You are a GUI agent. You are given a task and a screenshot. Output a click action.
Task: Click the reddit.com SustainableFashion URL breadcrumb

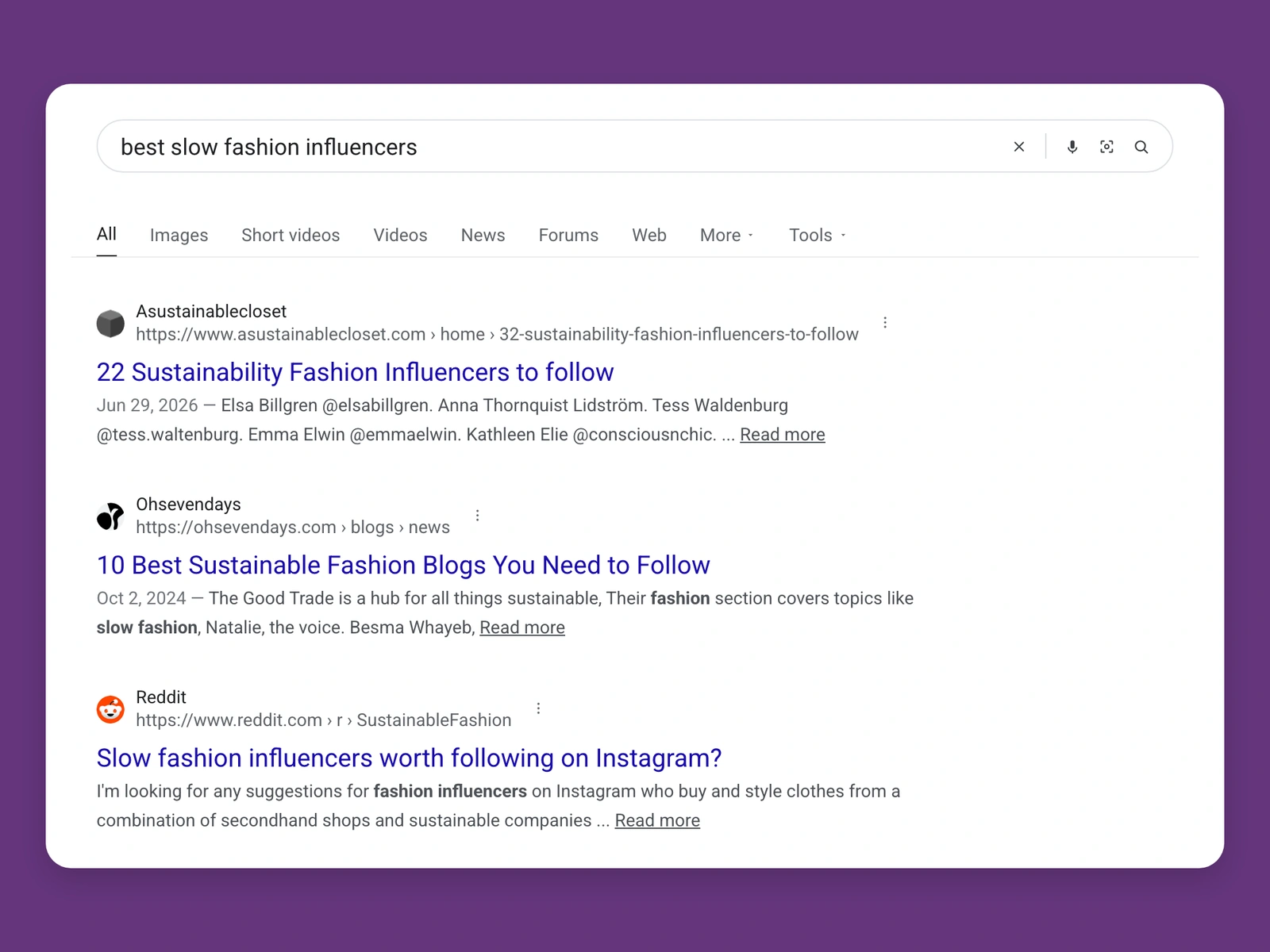tap(323, 720)
